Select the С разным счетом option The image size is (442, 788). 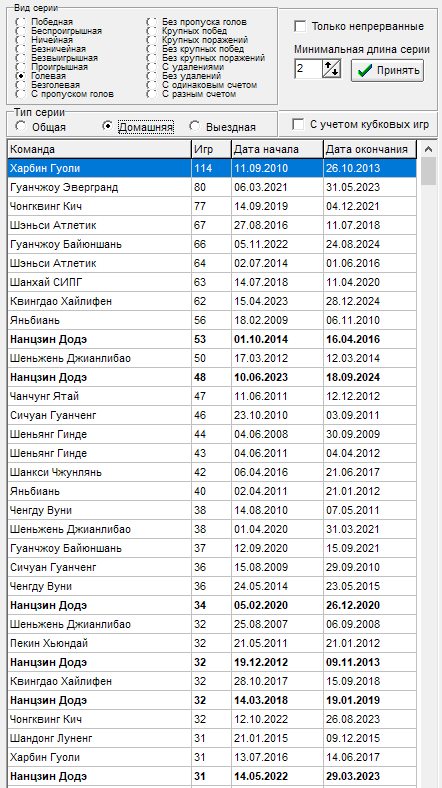coord(152,94)
